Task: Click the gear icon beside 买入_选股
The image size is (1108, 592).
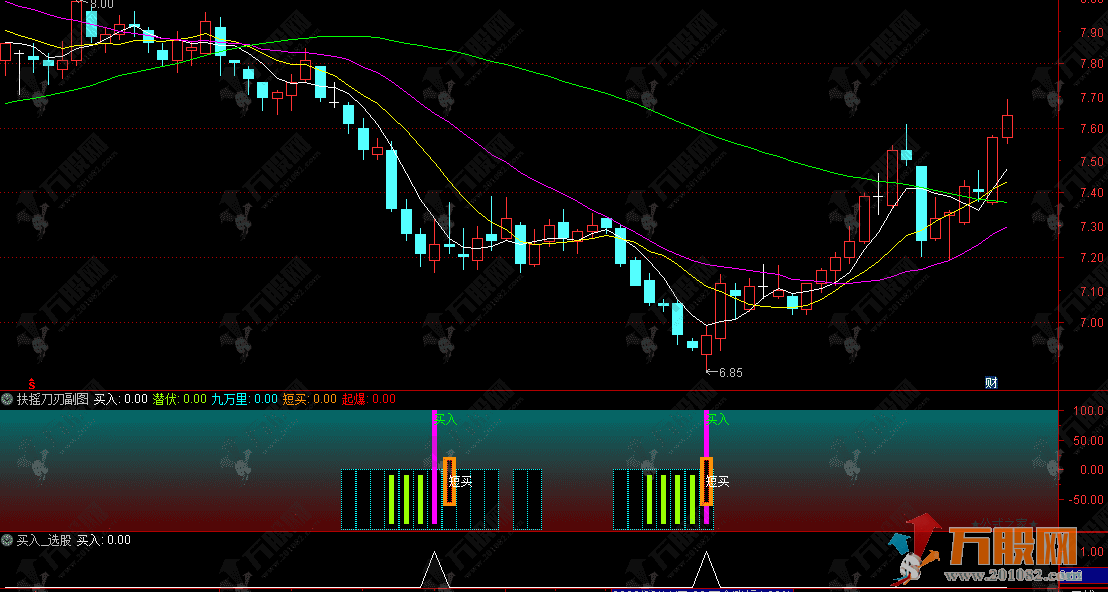Action: [x=7, y=540]
